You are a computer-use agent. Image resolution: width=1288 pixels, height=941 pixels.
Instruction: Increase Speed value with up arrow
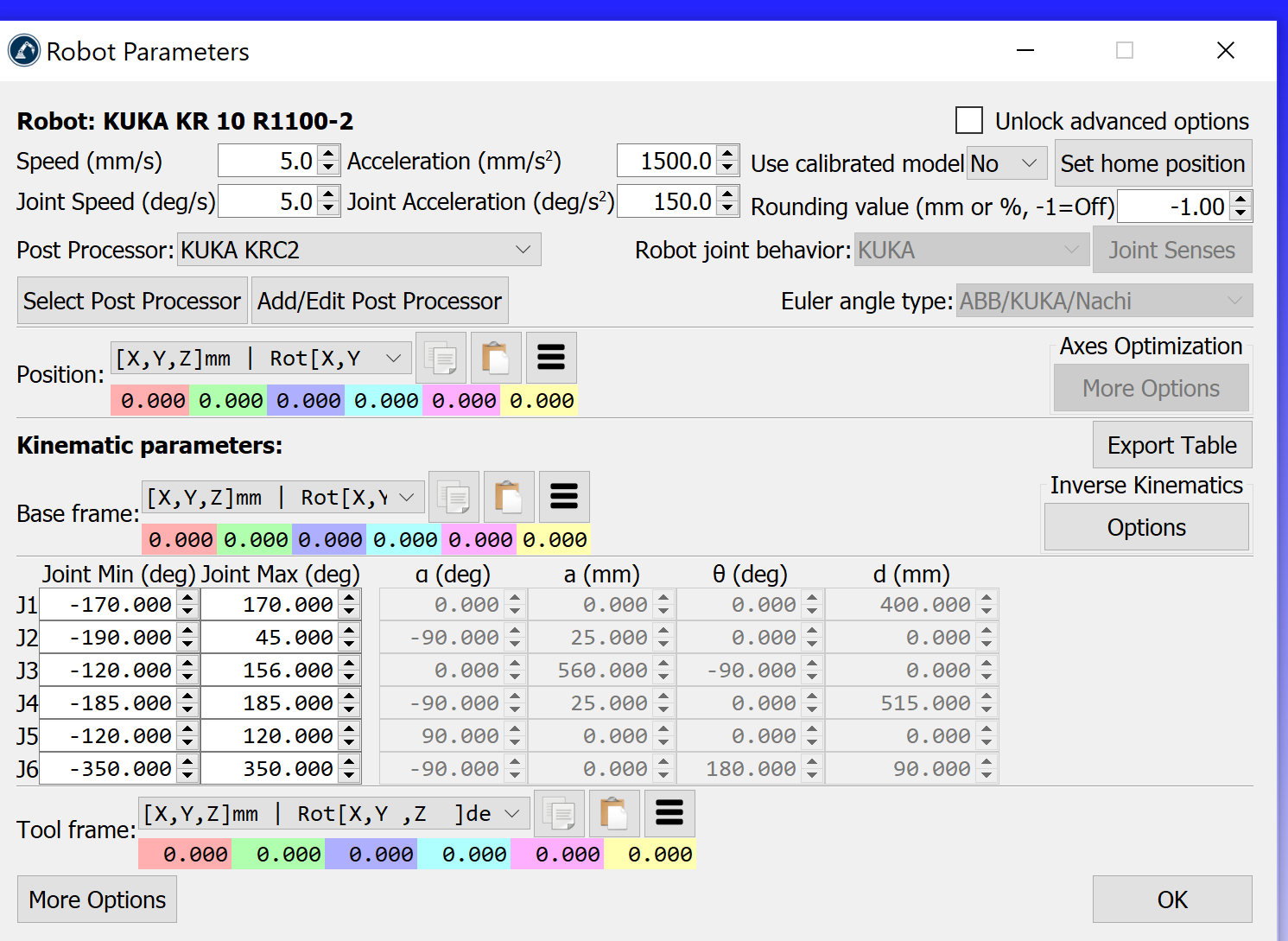click(x=328, y=154)
